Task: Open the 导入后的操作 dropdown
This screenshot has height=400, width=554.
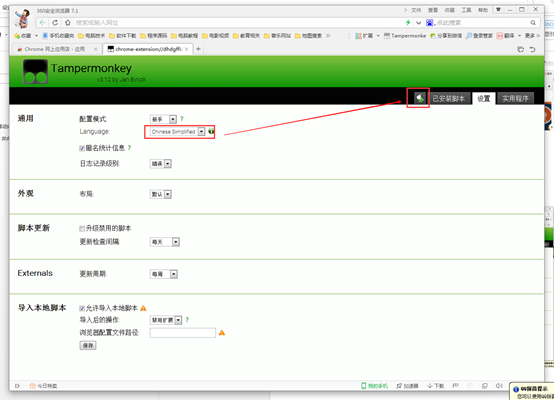Action: [166, 320]
